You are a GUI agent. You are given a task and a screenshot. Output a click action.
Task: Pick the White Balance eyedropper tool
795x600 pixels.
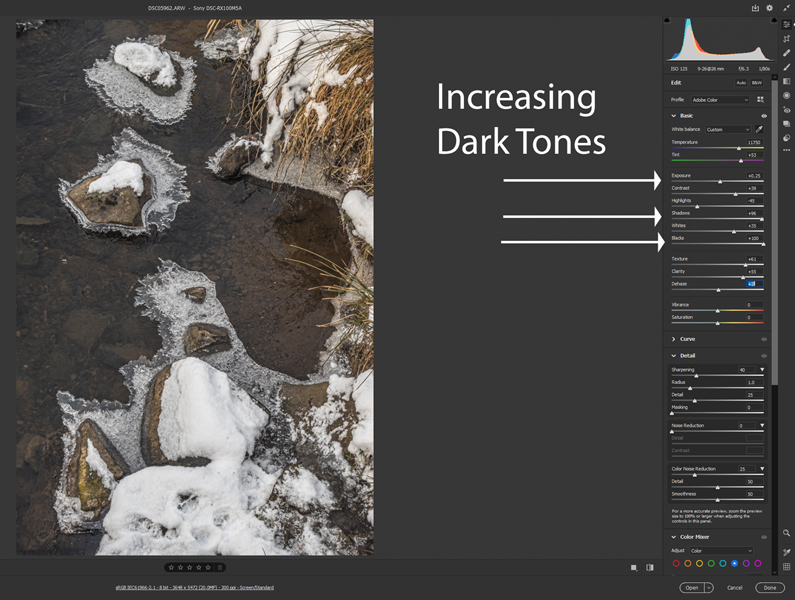point(761,129)
